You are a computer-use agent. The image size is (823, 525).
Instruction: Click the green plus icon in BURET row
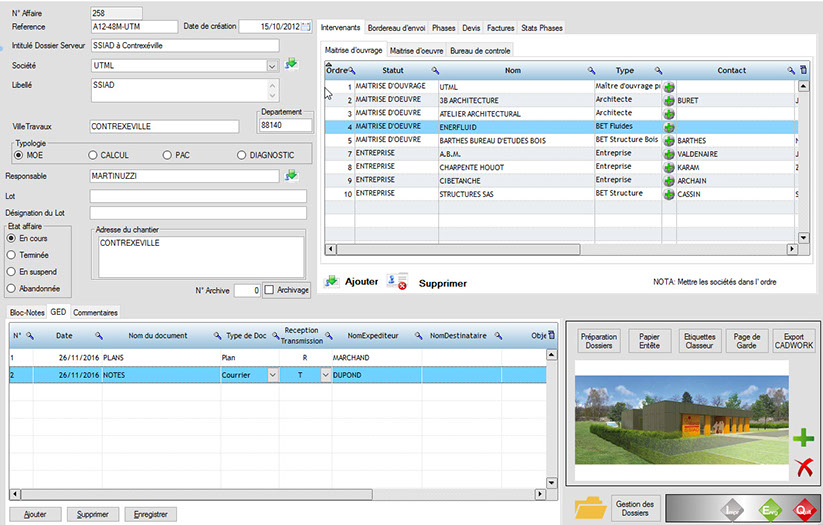pos(669,101)
